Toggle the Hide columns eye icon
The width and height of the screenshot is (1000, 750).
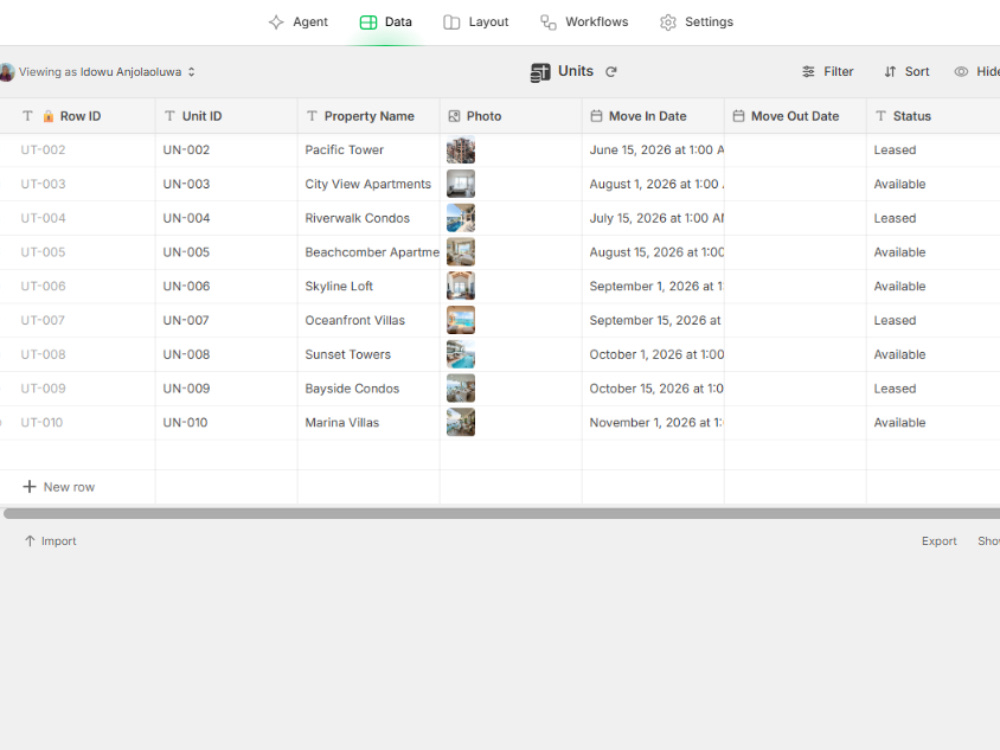pos(961,71)
